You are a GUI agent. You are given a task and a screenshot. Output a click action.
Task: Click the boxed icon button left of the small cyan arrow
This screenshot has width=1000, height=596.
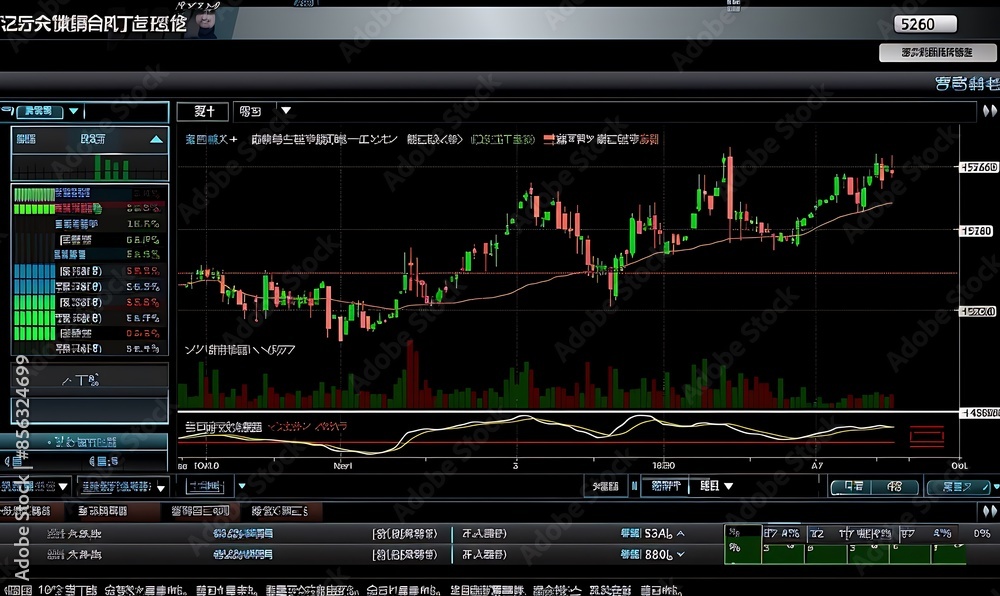click(x=205, y=486)
